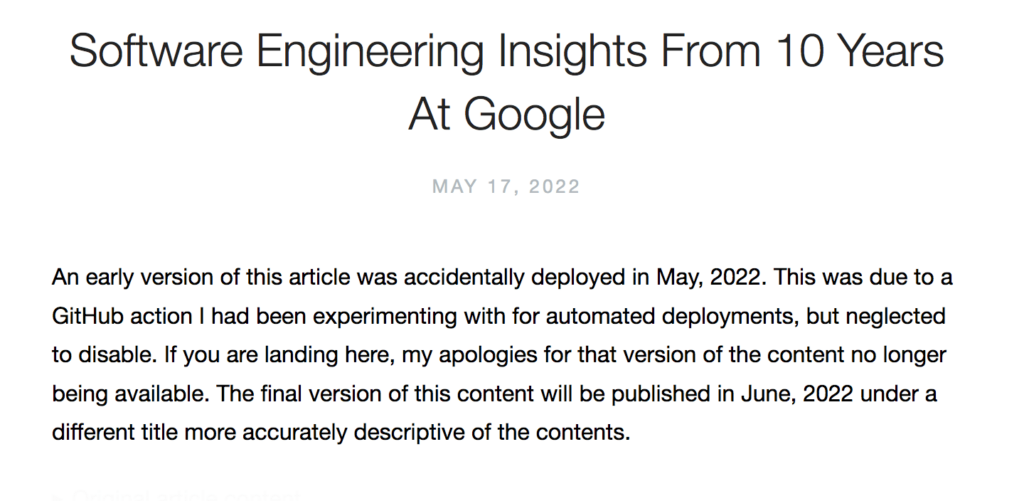Click 'At Google' in the headline

click(507, 114)
